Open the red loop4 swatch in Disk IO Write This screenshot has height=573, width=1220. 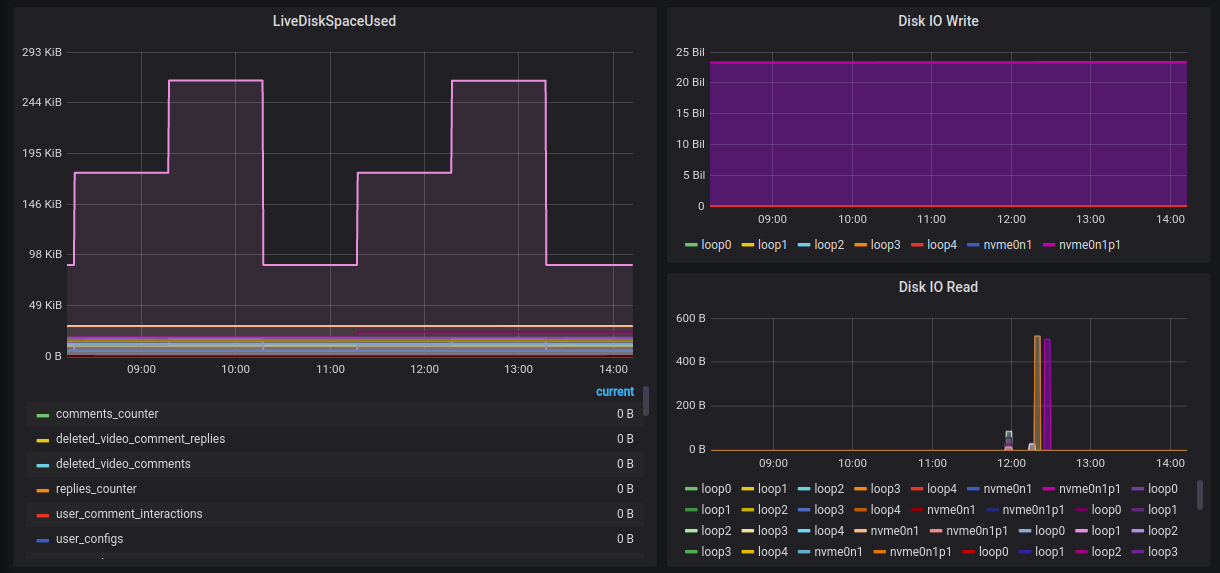pos(917,245)
